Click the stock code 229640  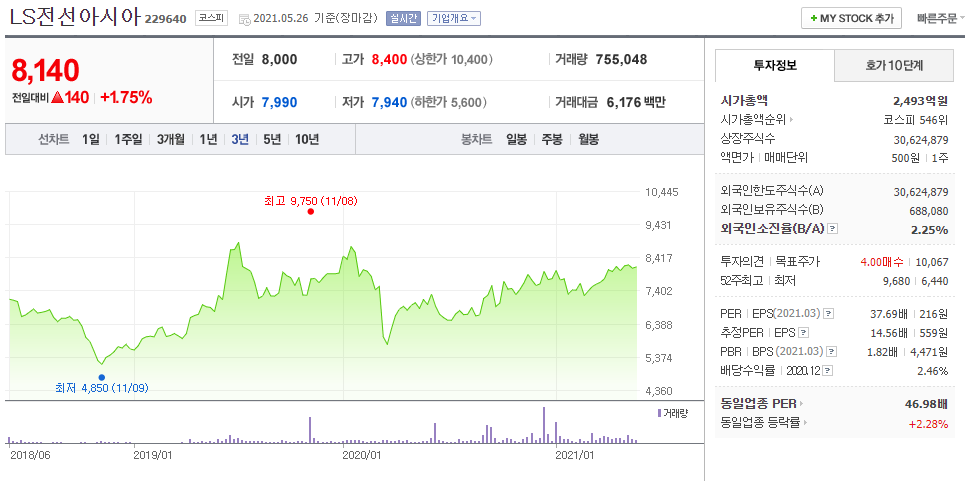click(166, 19)
